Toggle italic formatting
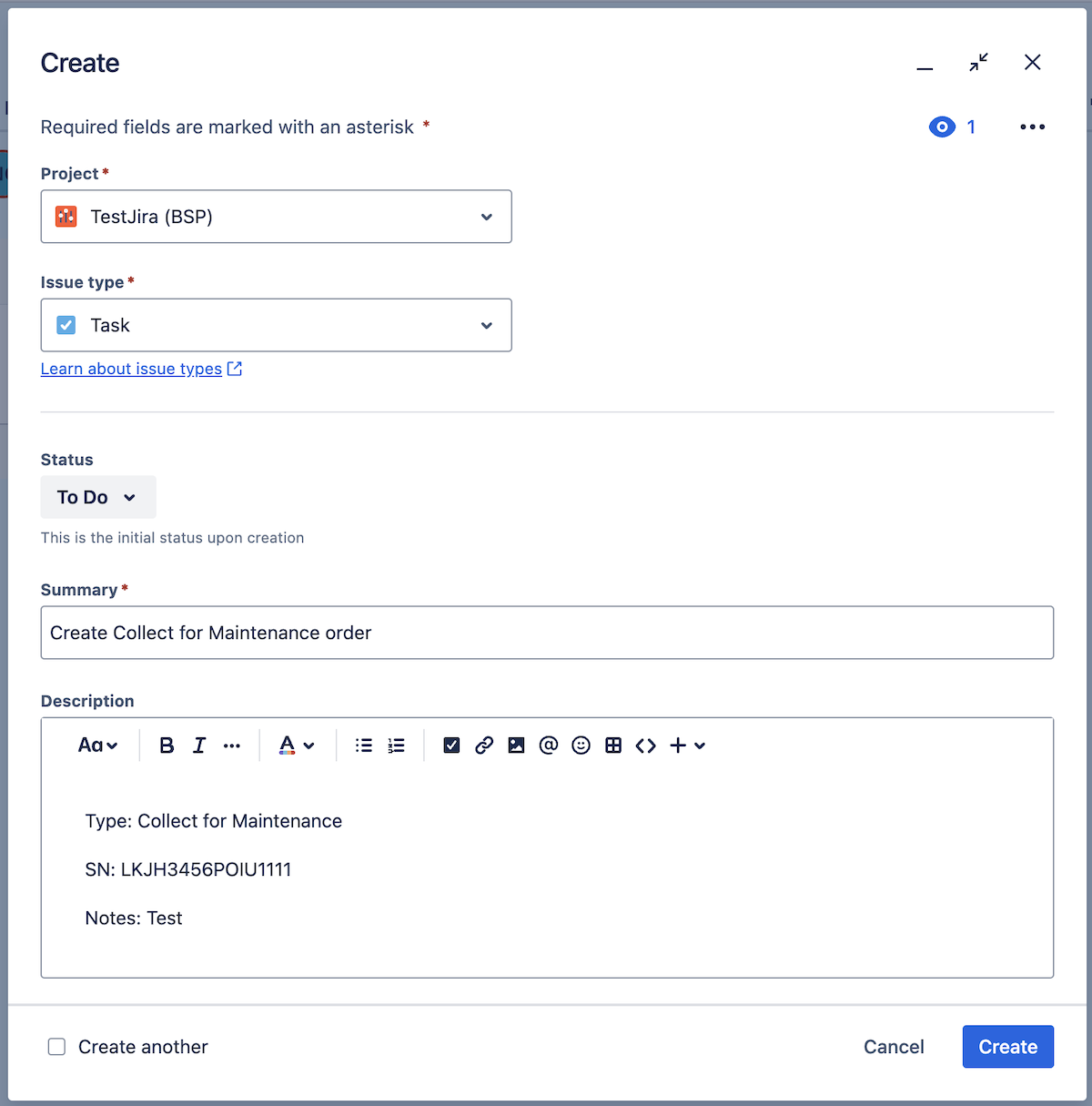Viewport: 1092px width, 1106px height. 199,745
